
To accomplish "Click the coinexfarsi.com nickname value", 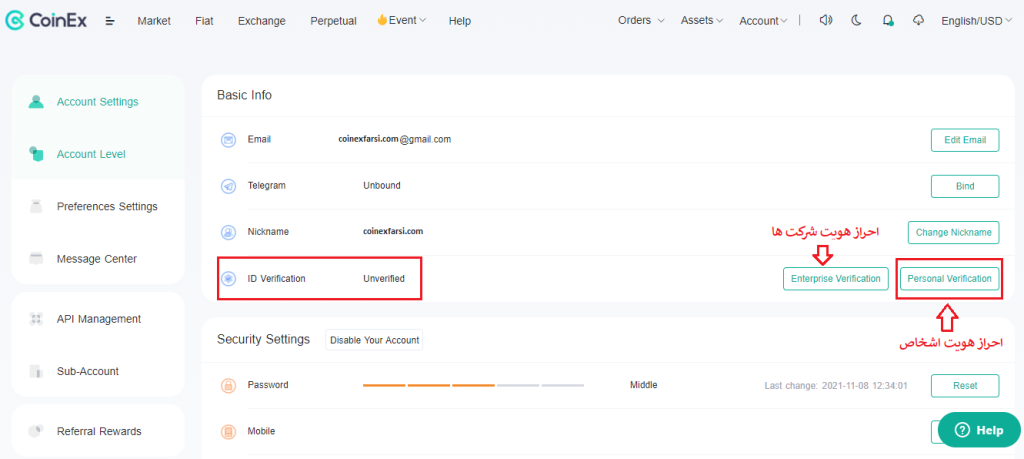I will coord(393,231).
